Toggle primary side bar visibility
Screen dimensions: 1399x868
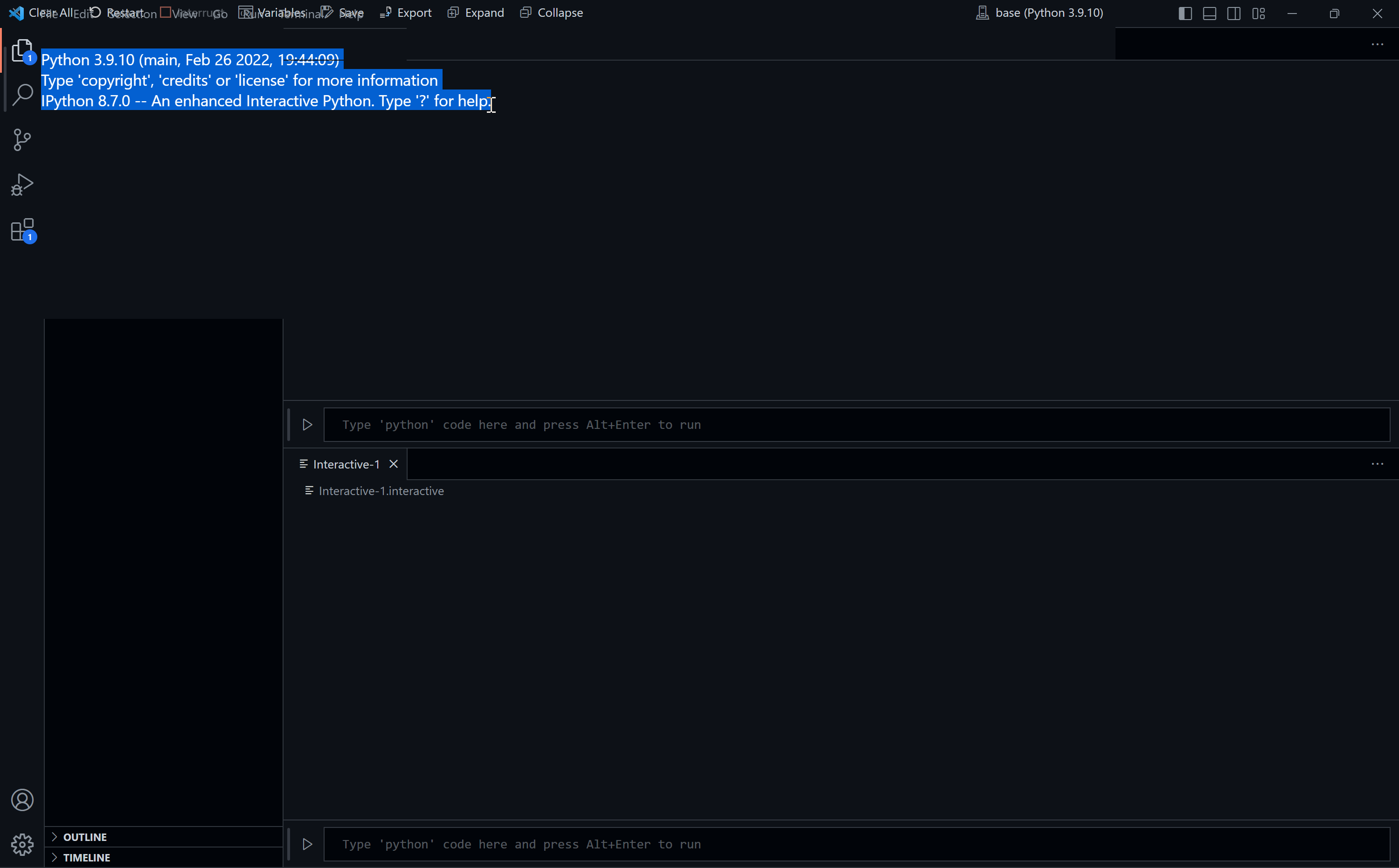coord(1185,13)
